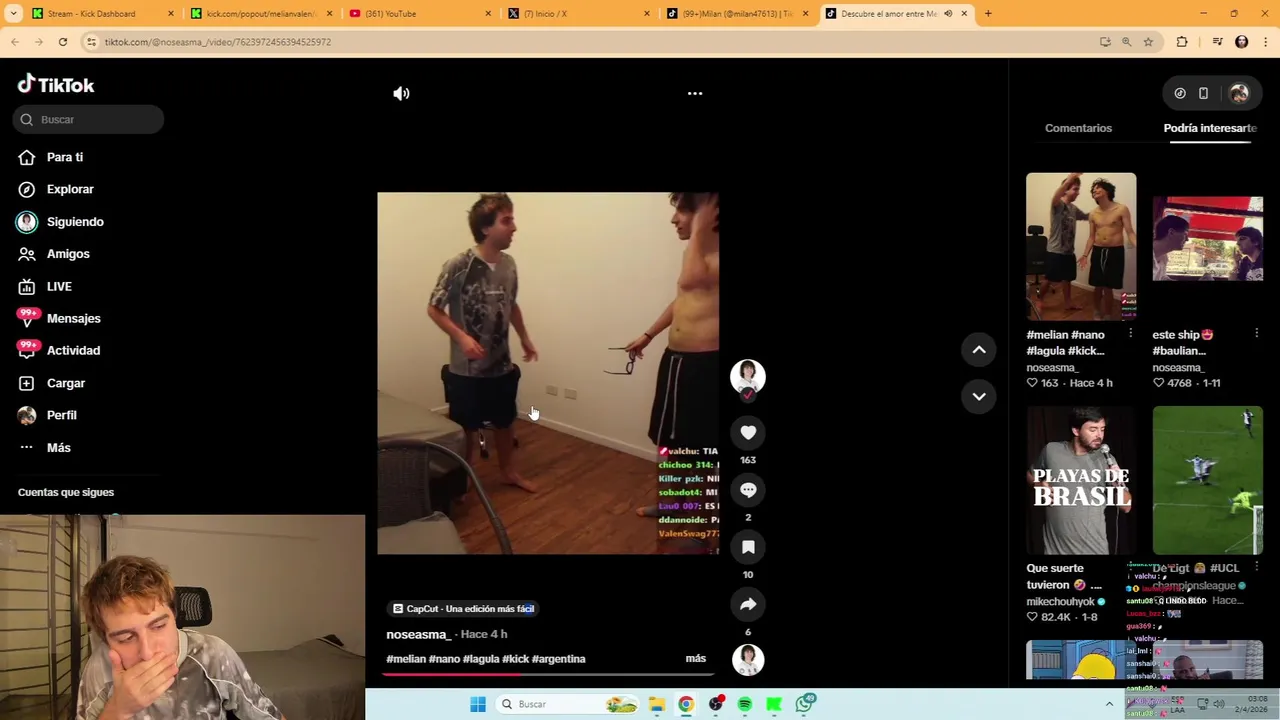The image size is (1280, 720).
Task: Switch to the YouTube browser tab
Action: tap(420, 14)
